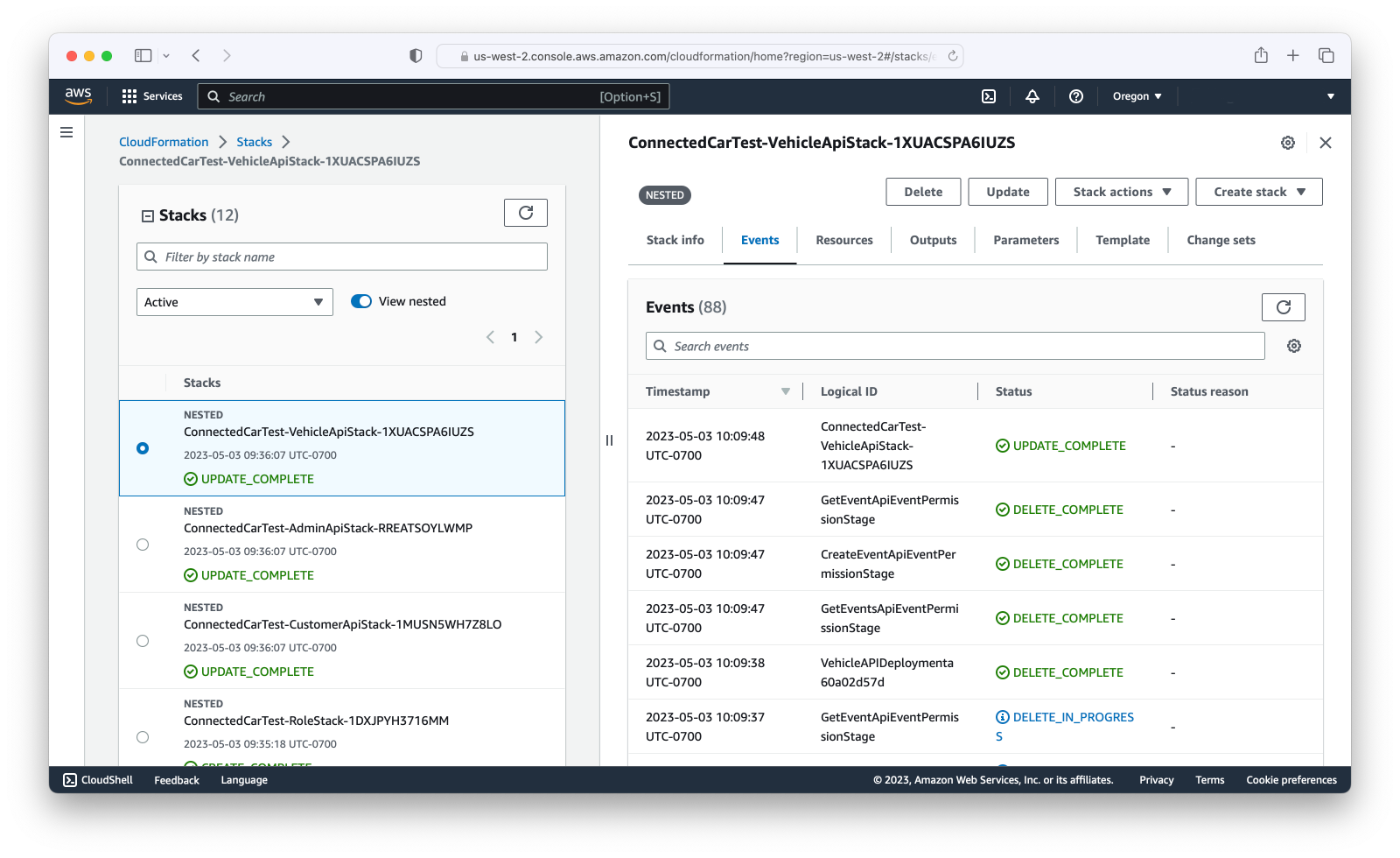Focus the AWS top Search field
The width and height of the screenshot is (1400, 858).
click(x=434, y=96)
